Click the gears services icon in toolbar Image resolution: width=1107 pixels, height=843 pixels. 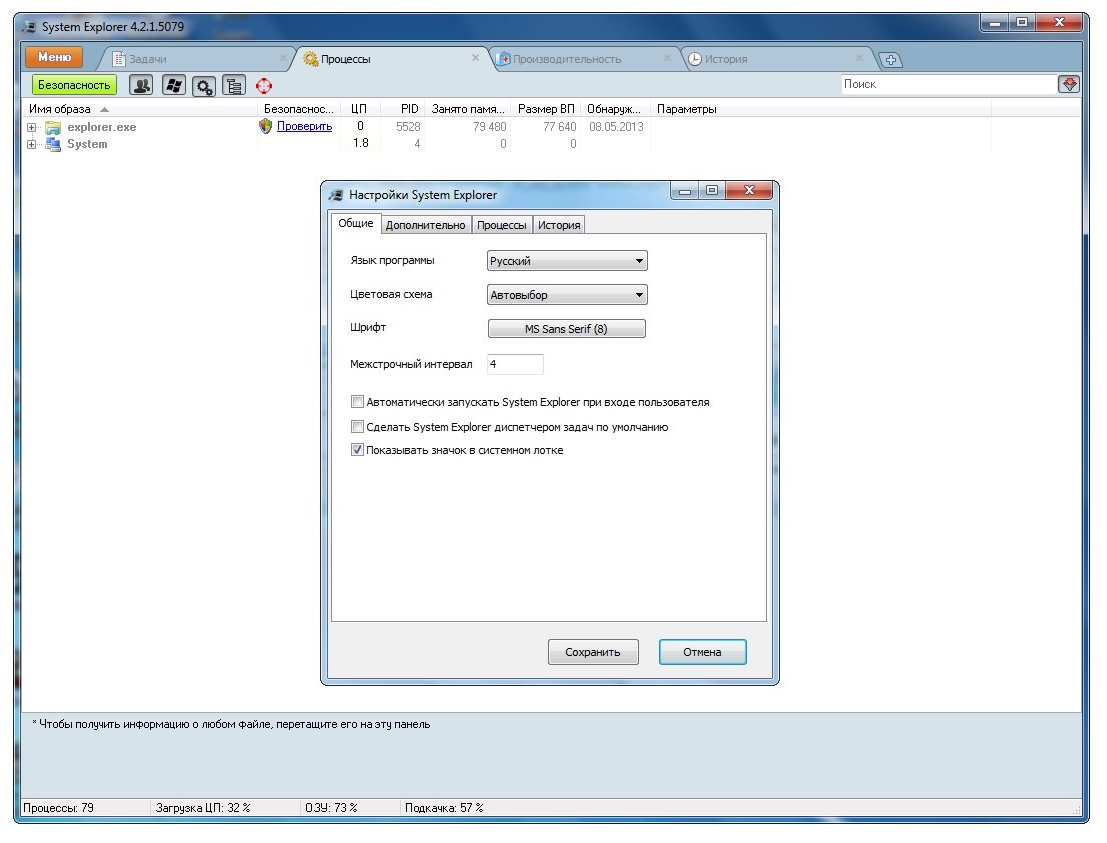point(203,86)
